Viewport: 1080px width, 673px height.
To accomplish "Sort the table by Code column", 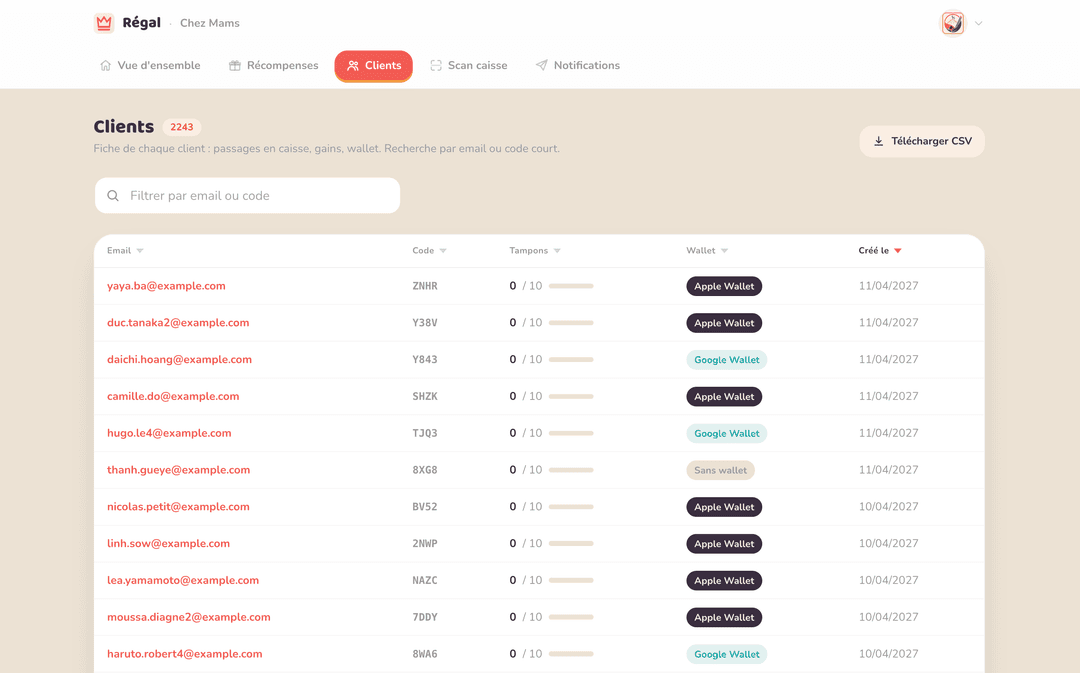I will pos(429,251).
